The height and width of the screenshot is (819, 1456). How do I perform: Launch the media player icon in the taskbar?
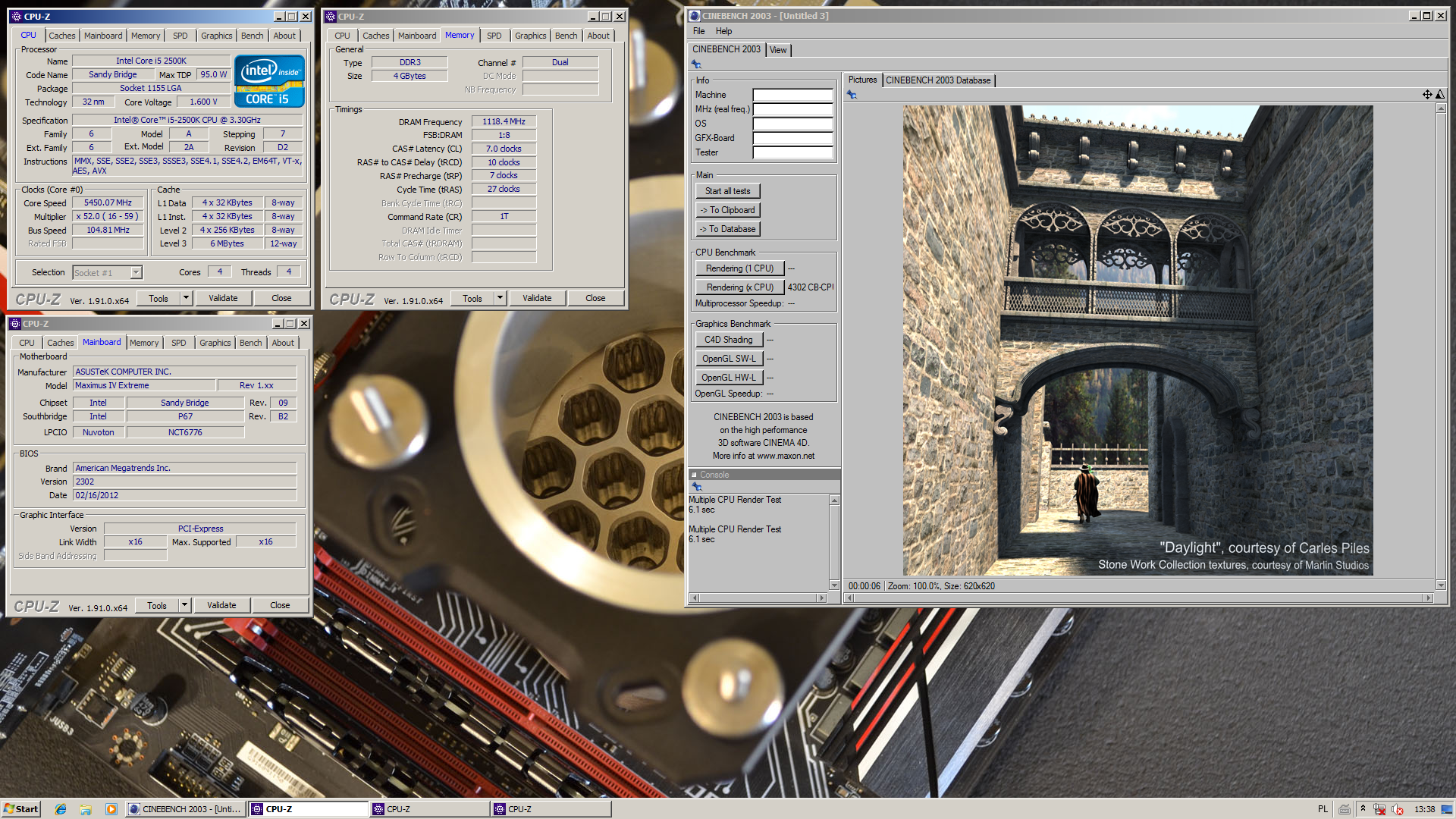pyautogui.click(x=111, y=809)
